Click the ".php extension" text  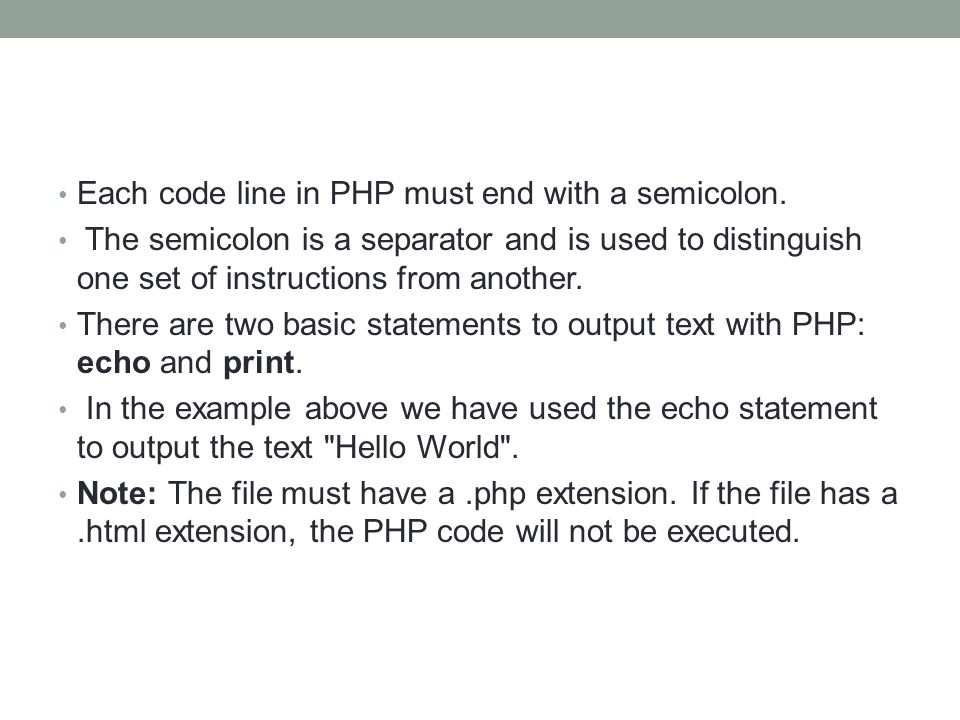tap(571, 494)
